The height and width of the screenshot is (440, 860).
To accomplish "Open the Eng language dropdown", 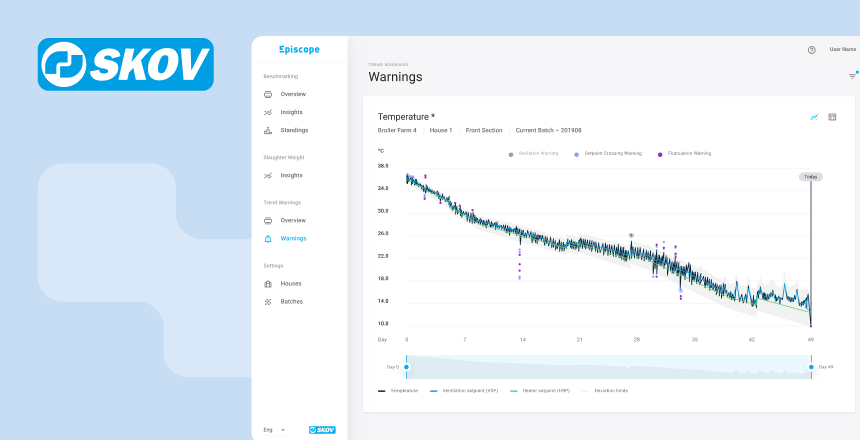I will [x=274, y=430].
